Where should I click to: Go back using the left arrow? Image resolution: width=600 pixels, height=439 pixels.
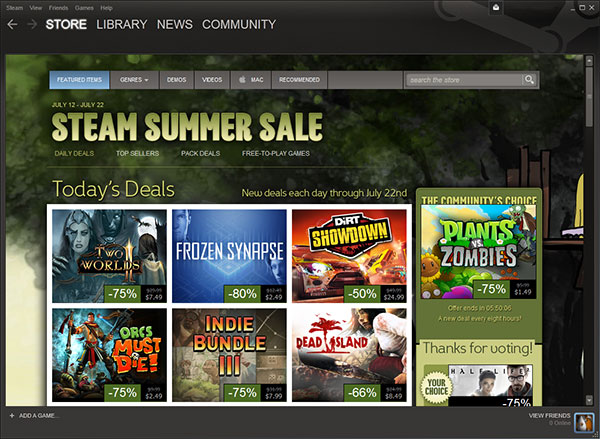click(x=12, y=24)
